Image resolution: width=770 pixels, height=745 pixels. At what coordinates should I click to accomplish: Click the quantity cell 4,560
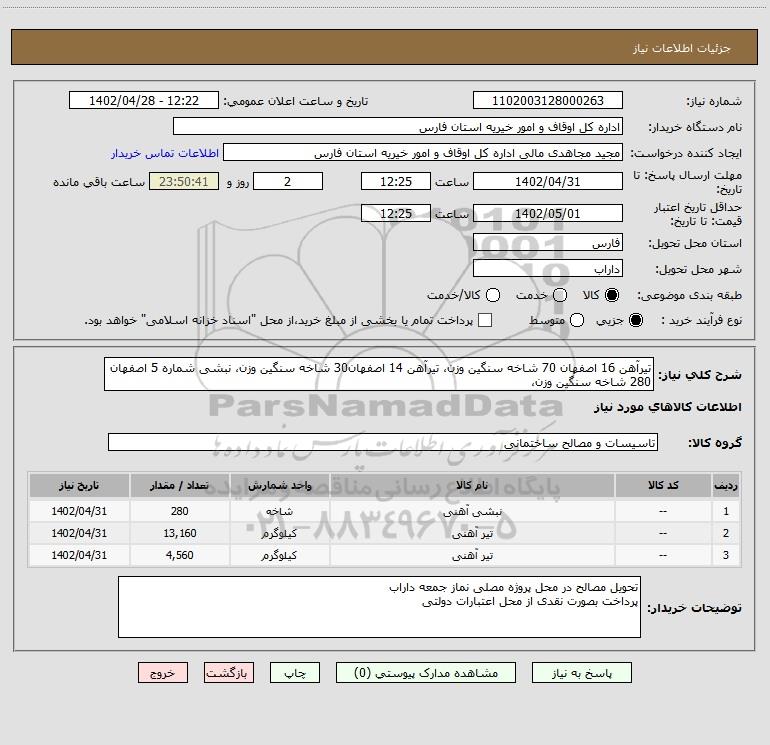pyautogui.click(x=180, y=555)
